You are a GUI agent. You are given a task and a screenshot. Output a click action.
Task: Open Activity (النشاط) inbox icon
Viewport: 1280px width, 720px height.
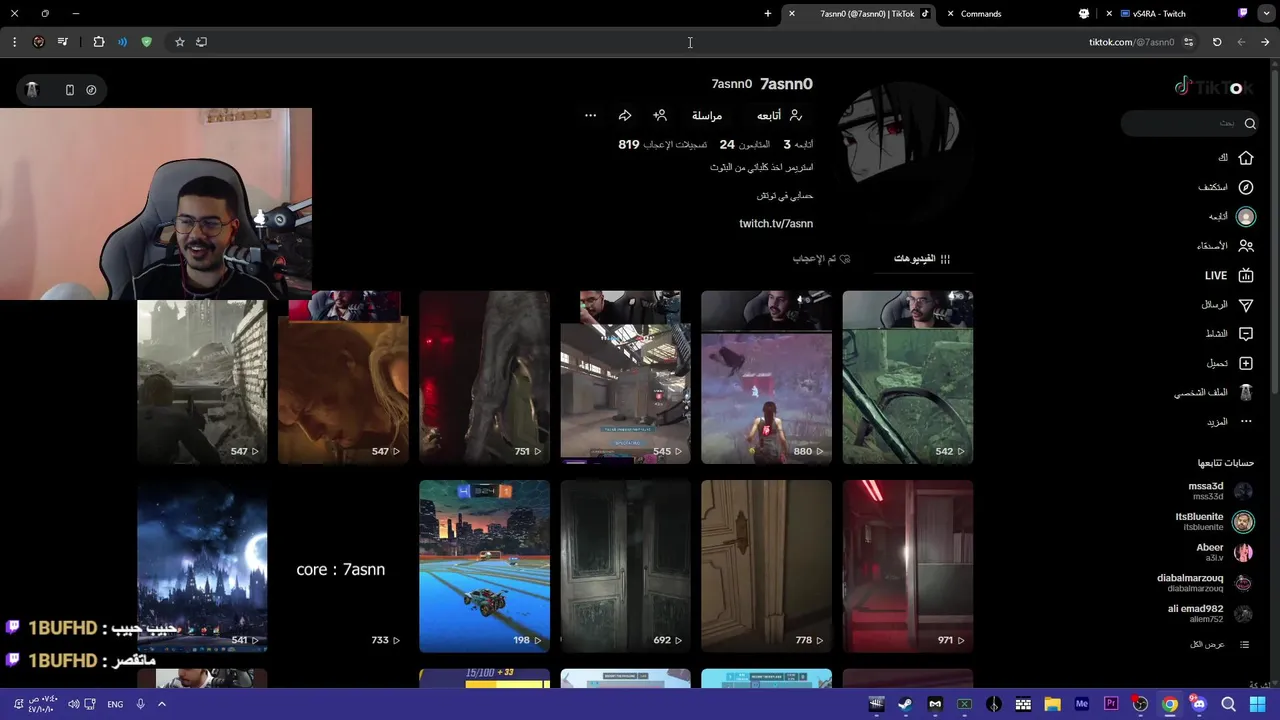coord(1246,334)
